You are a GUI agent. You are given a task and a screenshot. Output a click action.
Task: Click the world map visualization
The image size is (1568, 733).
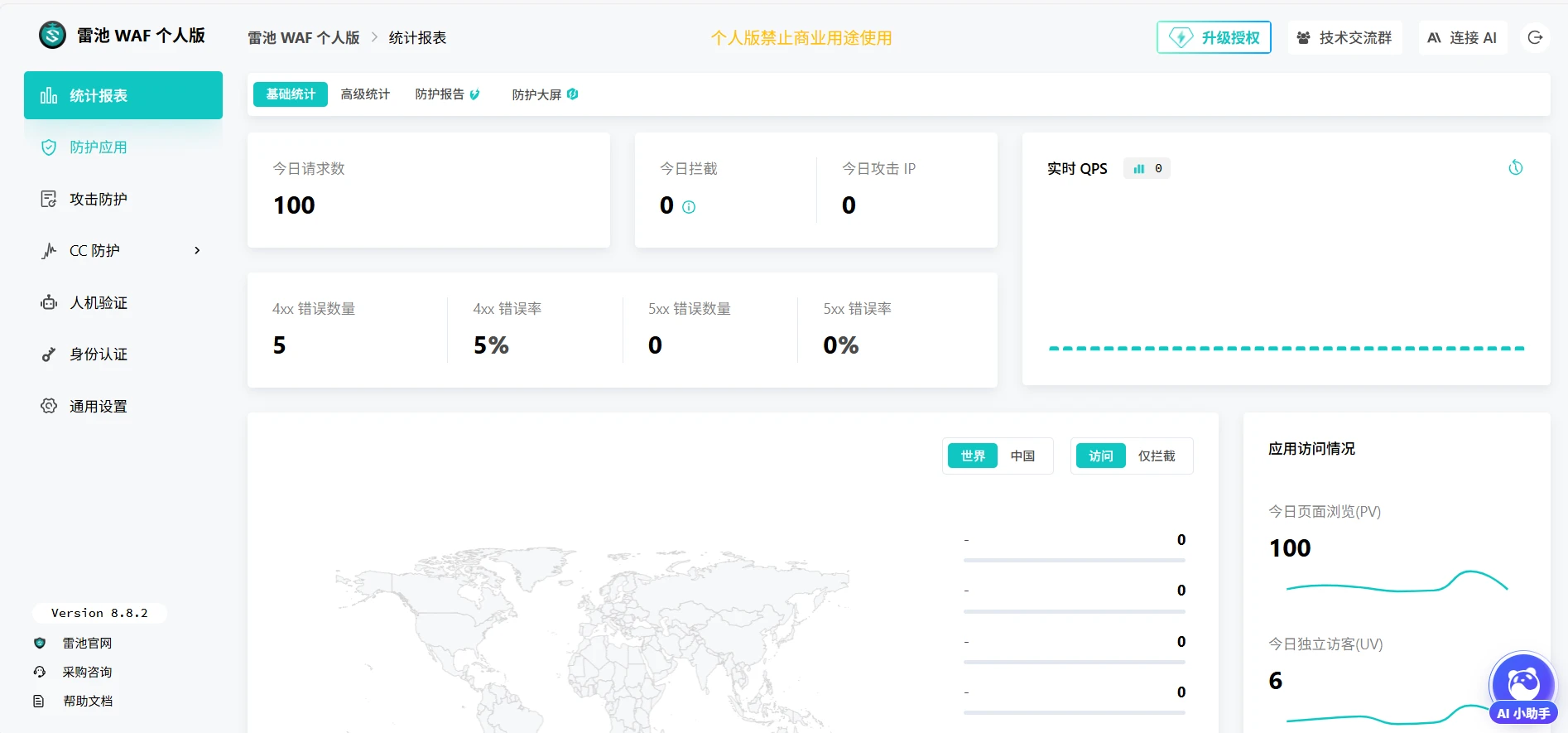[x=592, y=638]
